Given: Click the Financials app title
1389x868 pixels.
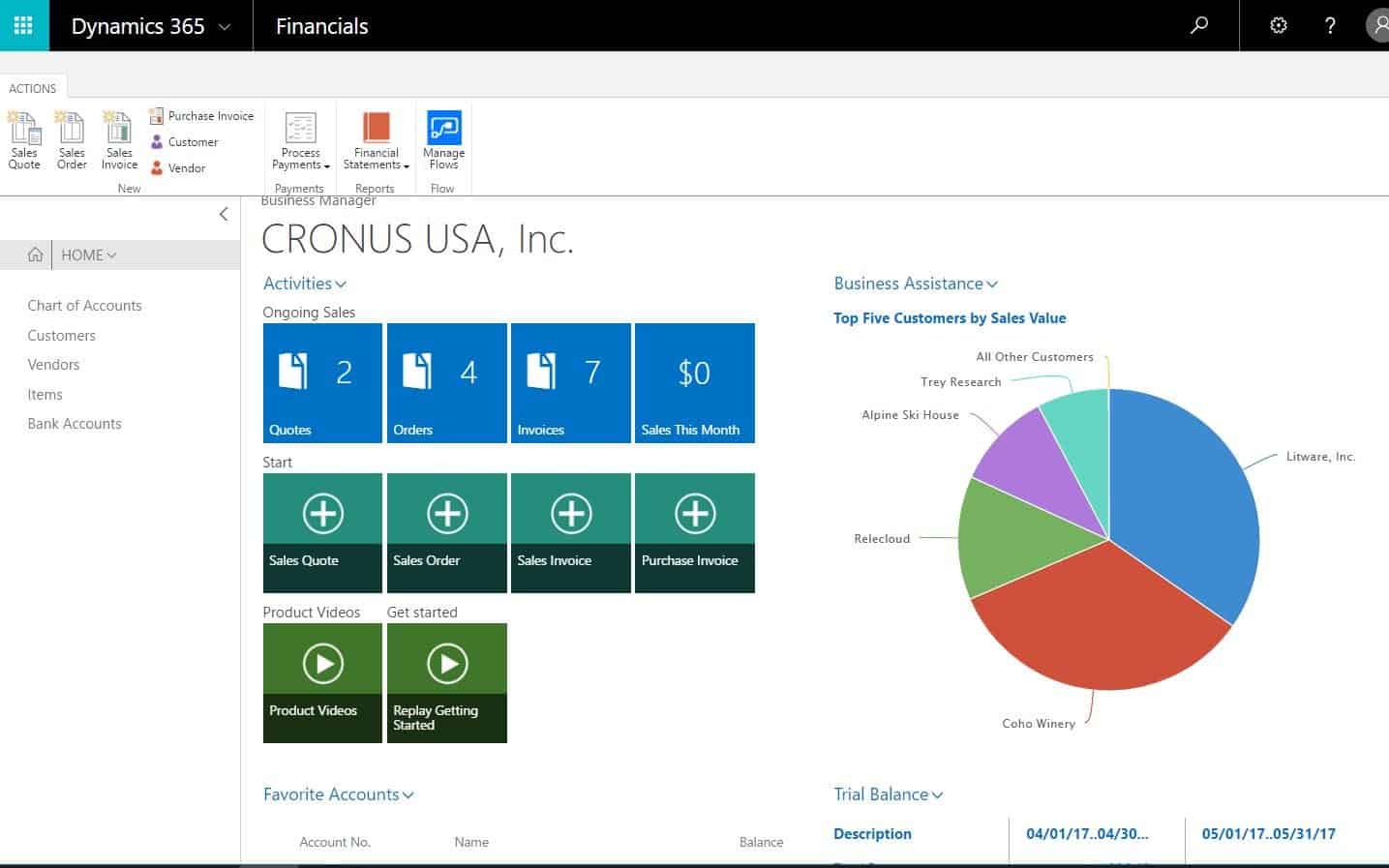Looking at the screenshot, I should click(322, 26).
